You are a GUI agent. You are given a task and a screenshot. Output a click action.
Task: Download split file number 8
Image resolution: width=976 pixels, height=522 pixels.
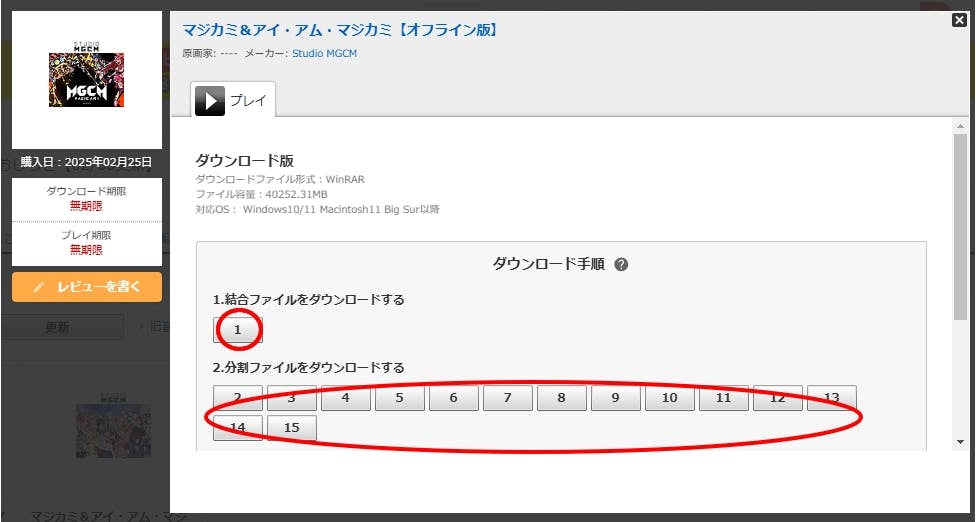point(562,398)
